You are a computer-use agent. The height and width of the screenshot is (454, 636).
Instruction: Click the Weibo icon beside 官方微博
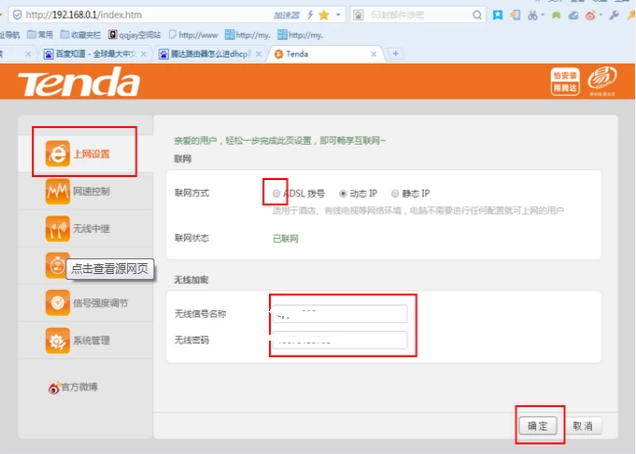click(x=56, y=387)
